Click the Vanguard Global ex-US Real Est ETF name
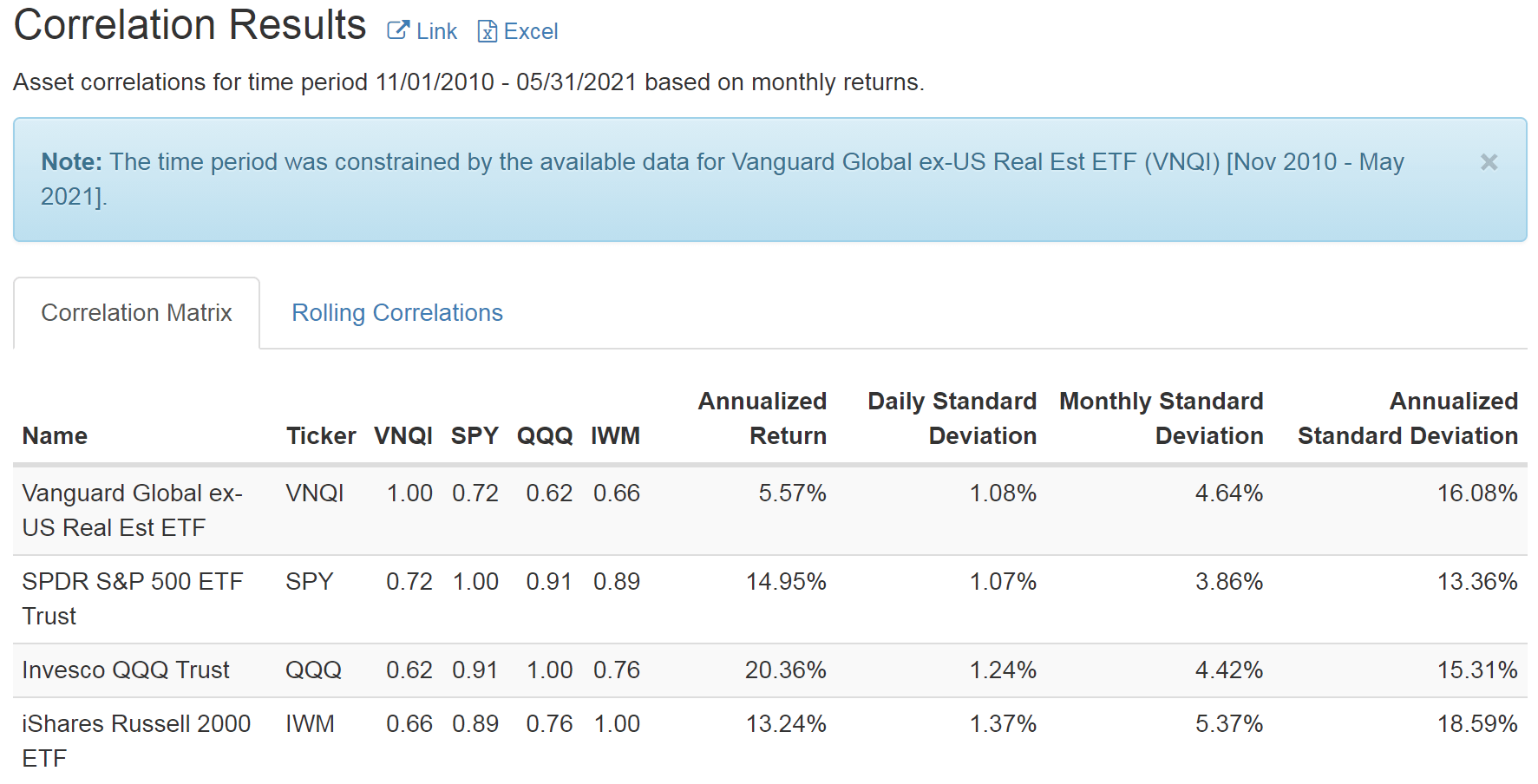This screenshot has height=784, width=1538. coord(132,510)
